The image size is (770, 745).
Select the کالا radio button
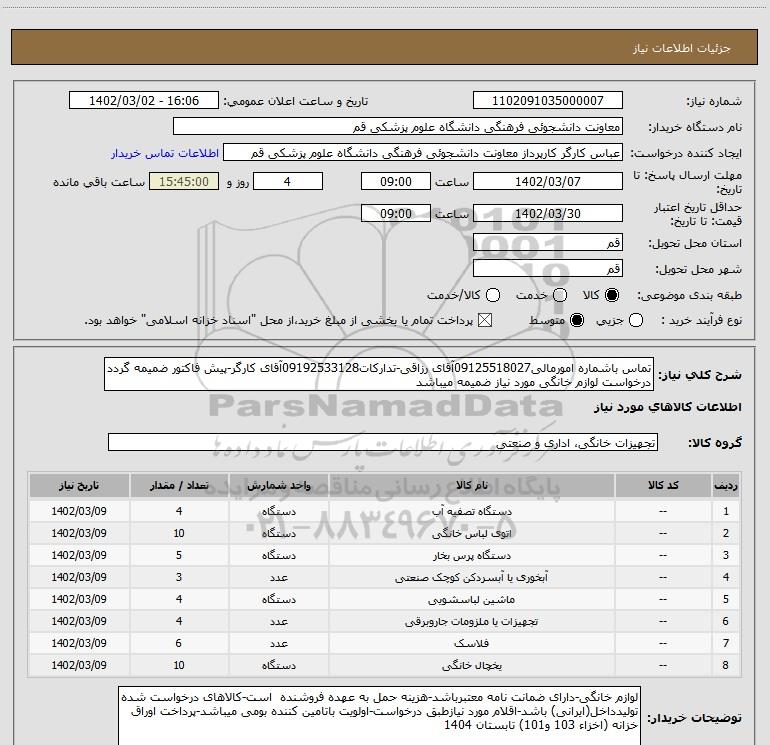pyautogui.click(x=612, y=295)
